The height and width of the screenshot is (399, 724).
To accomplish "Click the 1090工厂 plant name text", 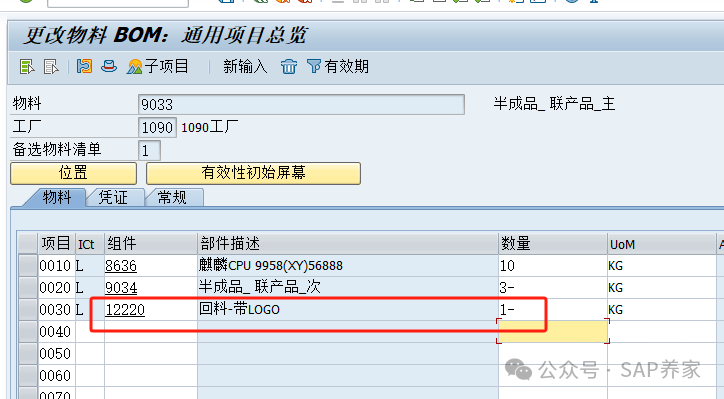I will click(x=210, y=127).
